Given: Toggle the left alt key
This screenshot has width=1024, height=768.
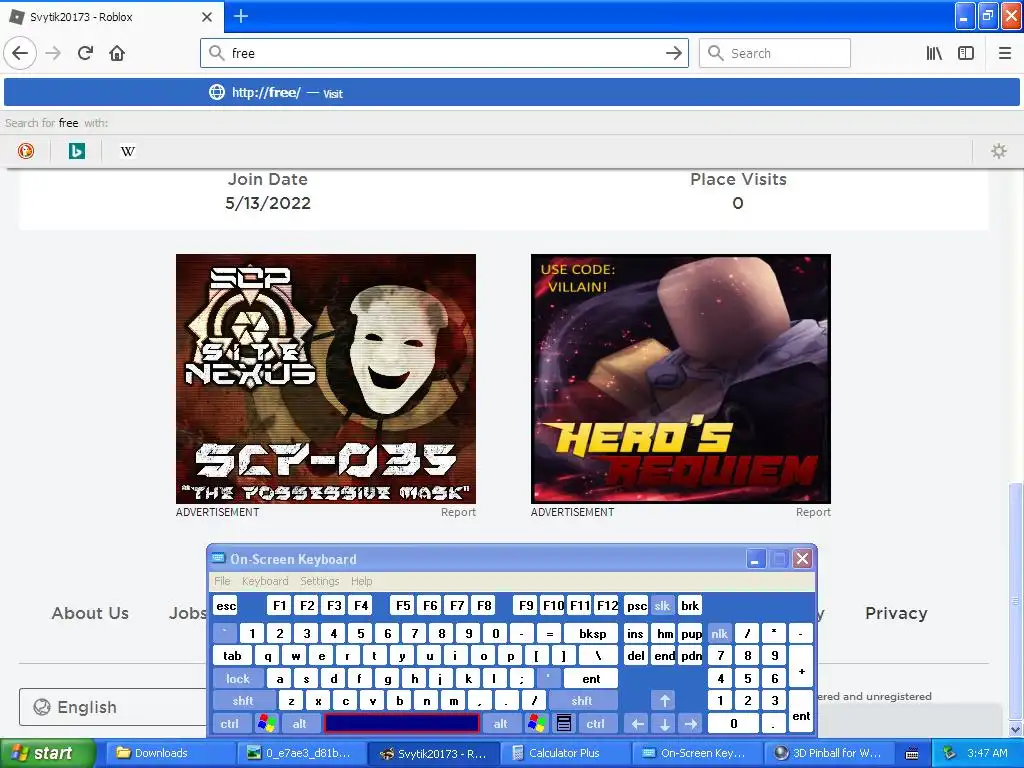Looking at the screenshot, I should pos(299,724).
